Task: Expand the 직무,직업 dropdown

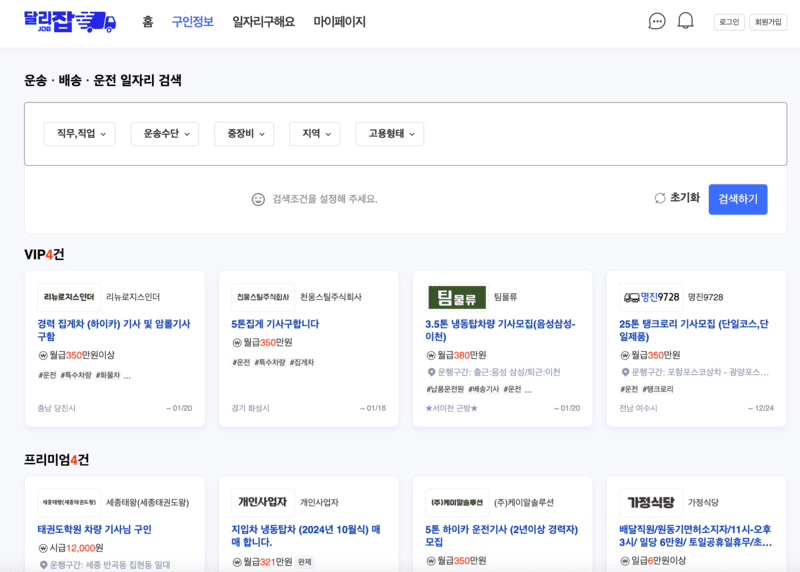Action: (80, 134)
